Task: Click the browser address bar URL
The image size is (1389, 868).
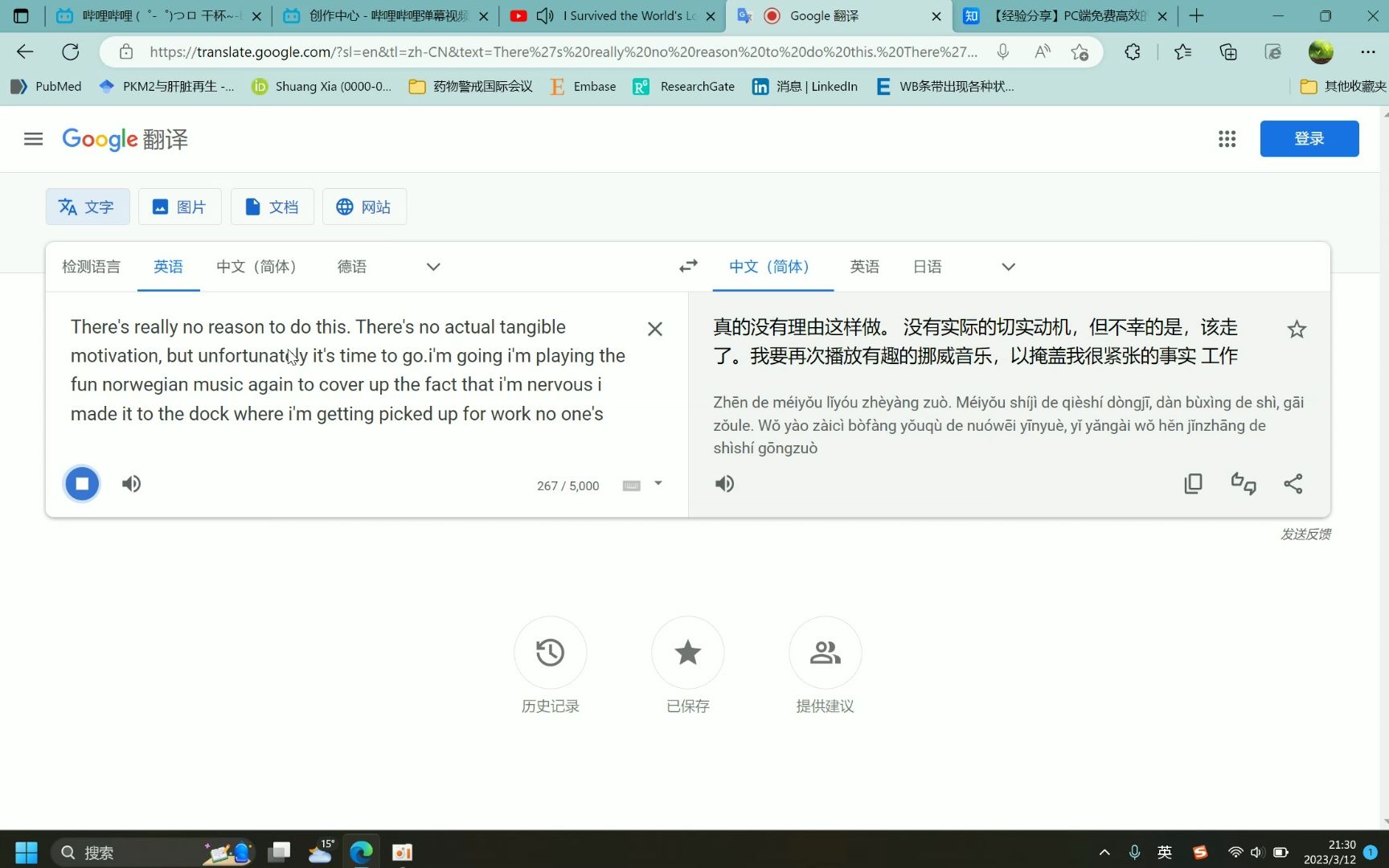Action: click(x=563, y=52)
